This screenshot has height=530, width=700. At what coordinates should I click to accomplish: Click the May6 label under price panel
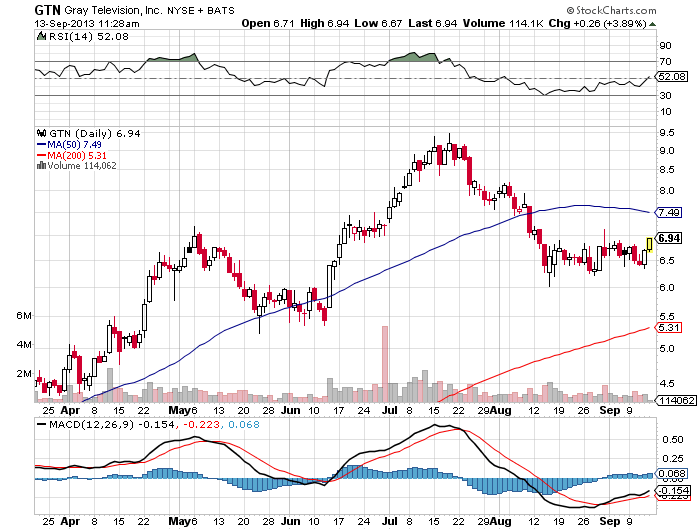(x=183, y=410)
